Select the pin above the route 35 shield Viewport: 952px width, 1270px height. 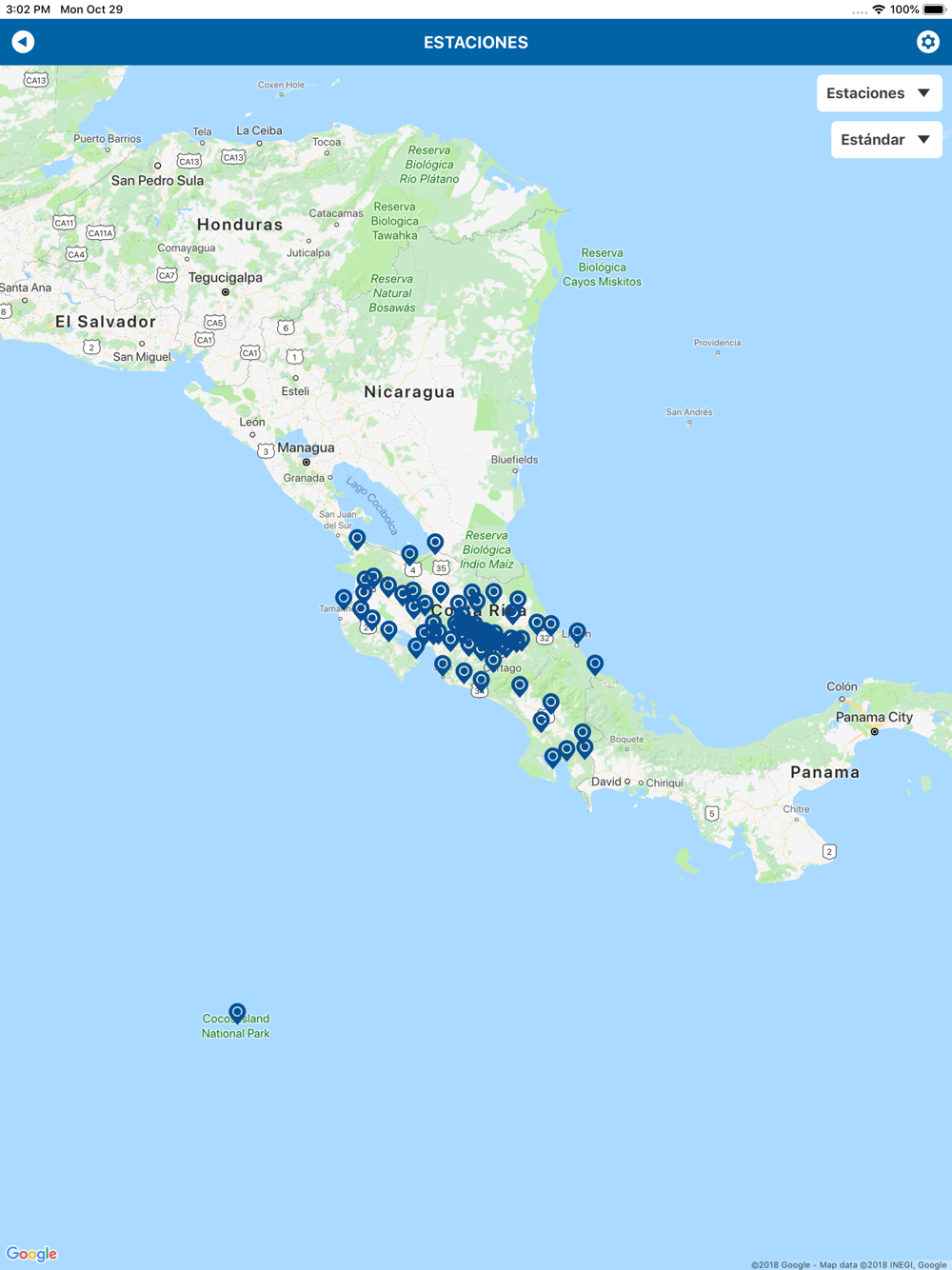pos(435,543)
